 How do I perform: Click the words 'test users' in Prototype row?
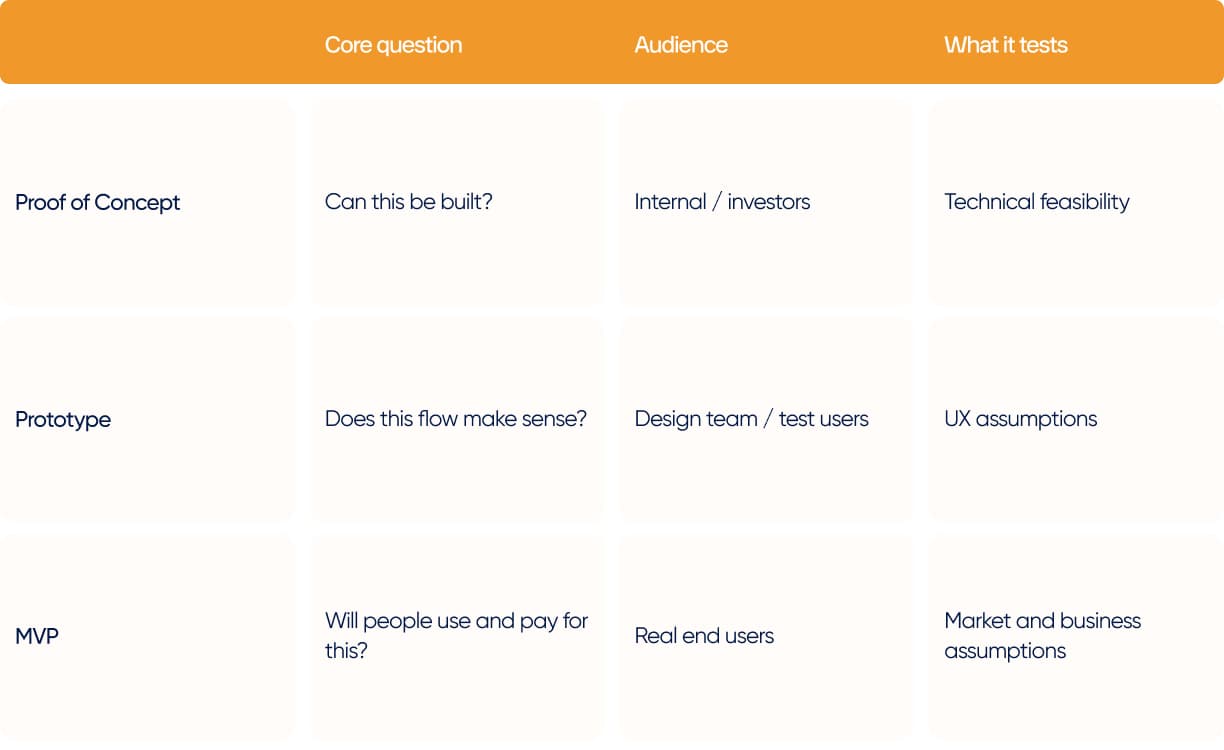824,419
